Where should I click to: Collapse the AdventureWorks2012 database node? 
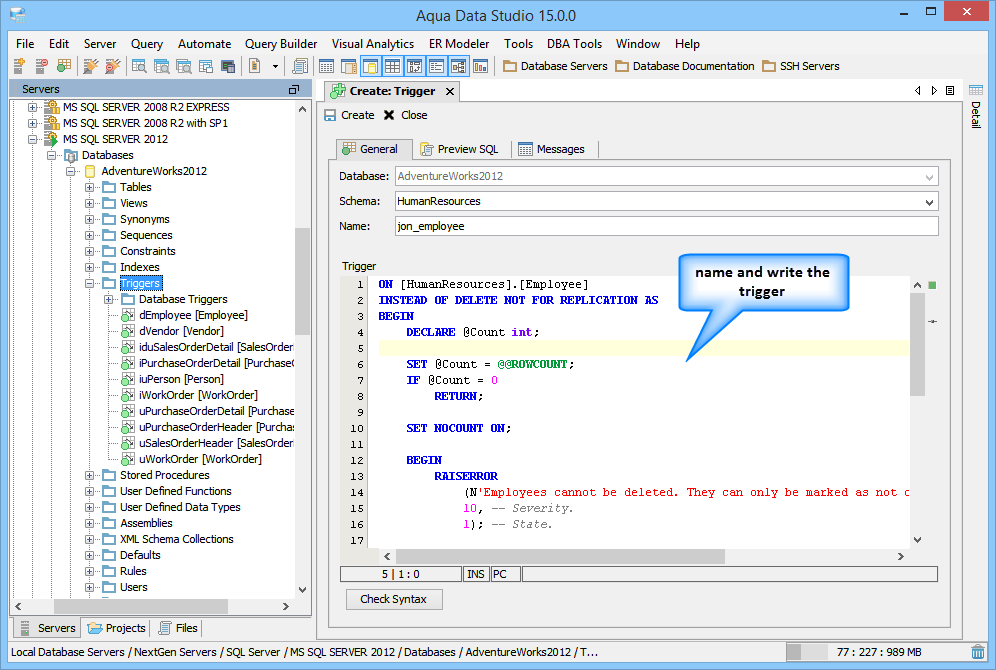pos(70,171)
